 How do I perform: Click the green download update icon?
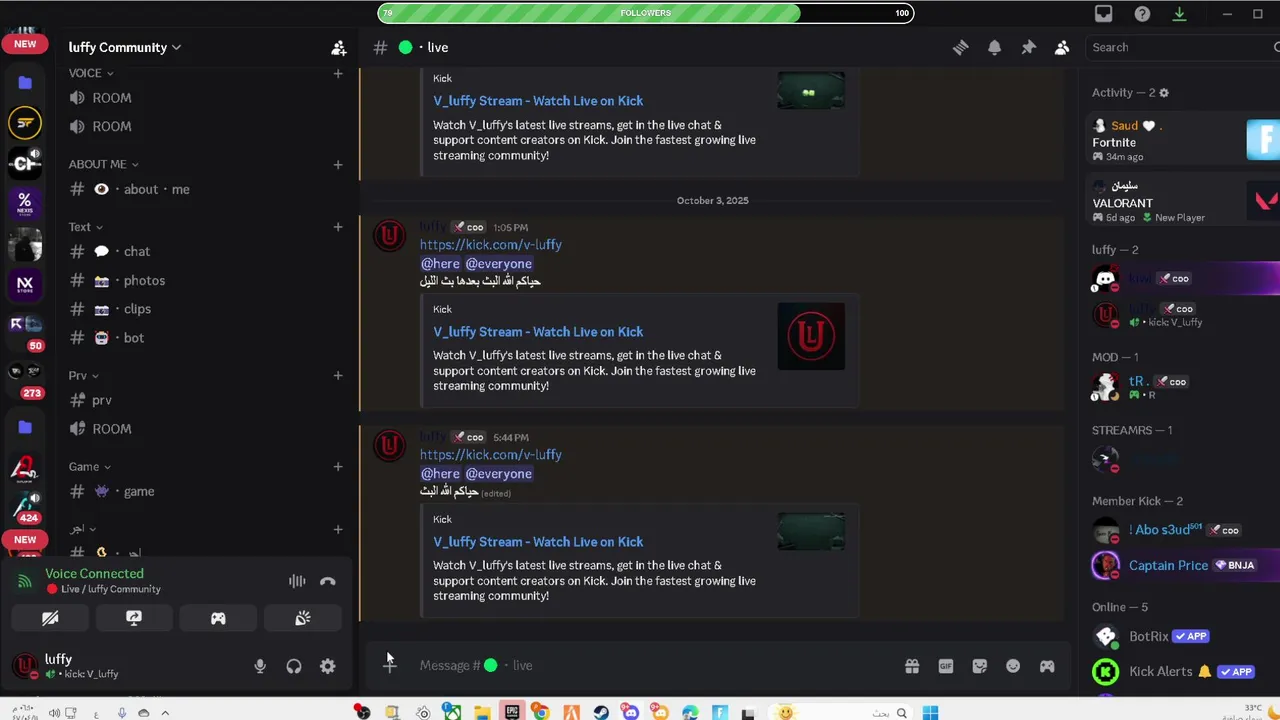[x=1179, y=14]
